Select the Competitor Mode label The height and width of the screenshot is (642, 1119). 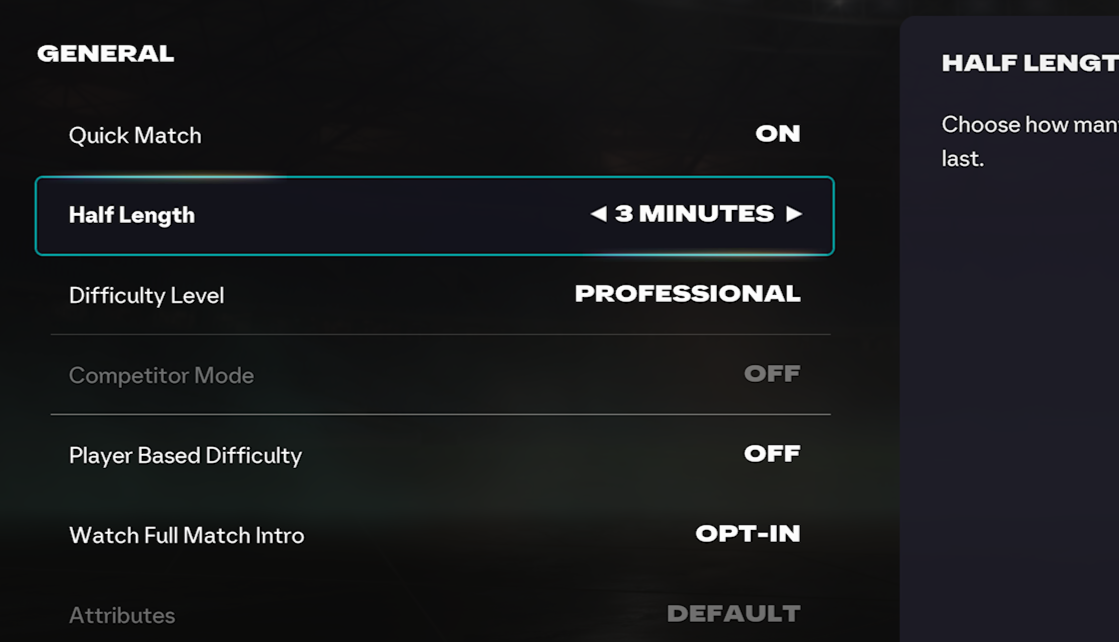coord(161,376)
